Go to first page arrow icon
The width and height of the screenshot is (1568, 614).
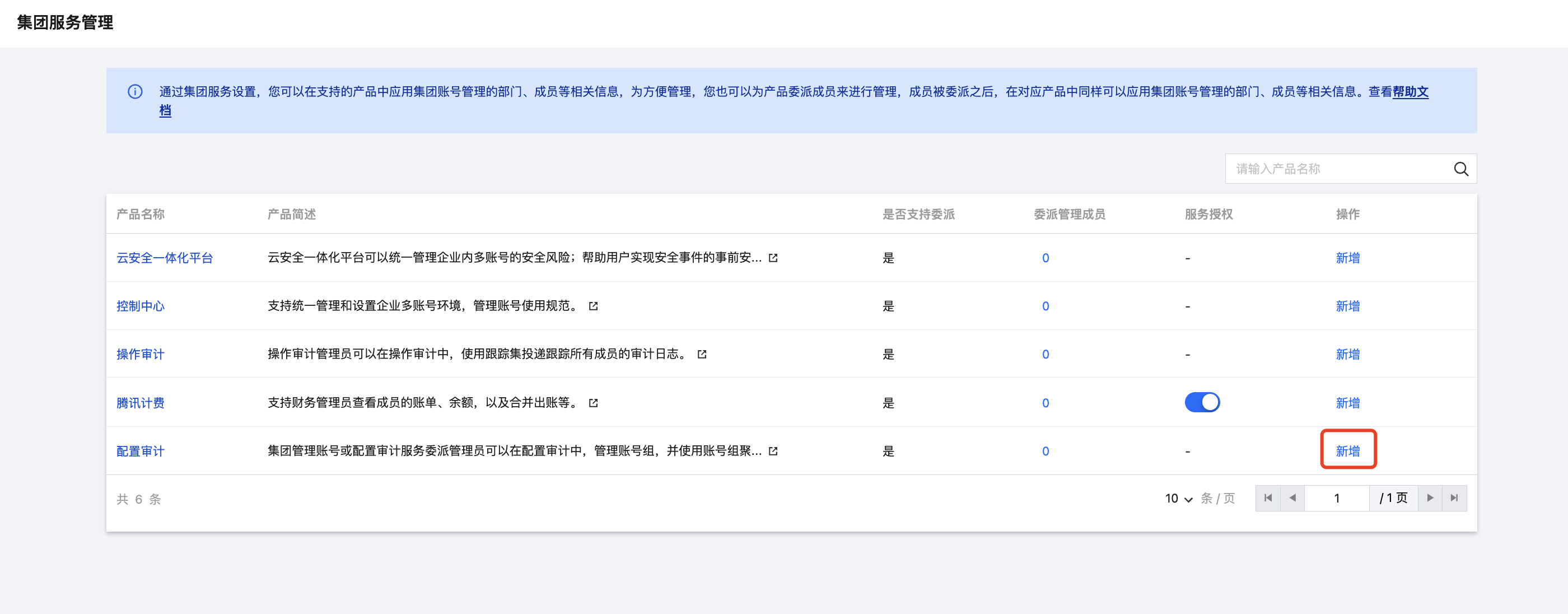tap(1268, 497)
